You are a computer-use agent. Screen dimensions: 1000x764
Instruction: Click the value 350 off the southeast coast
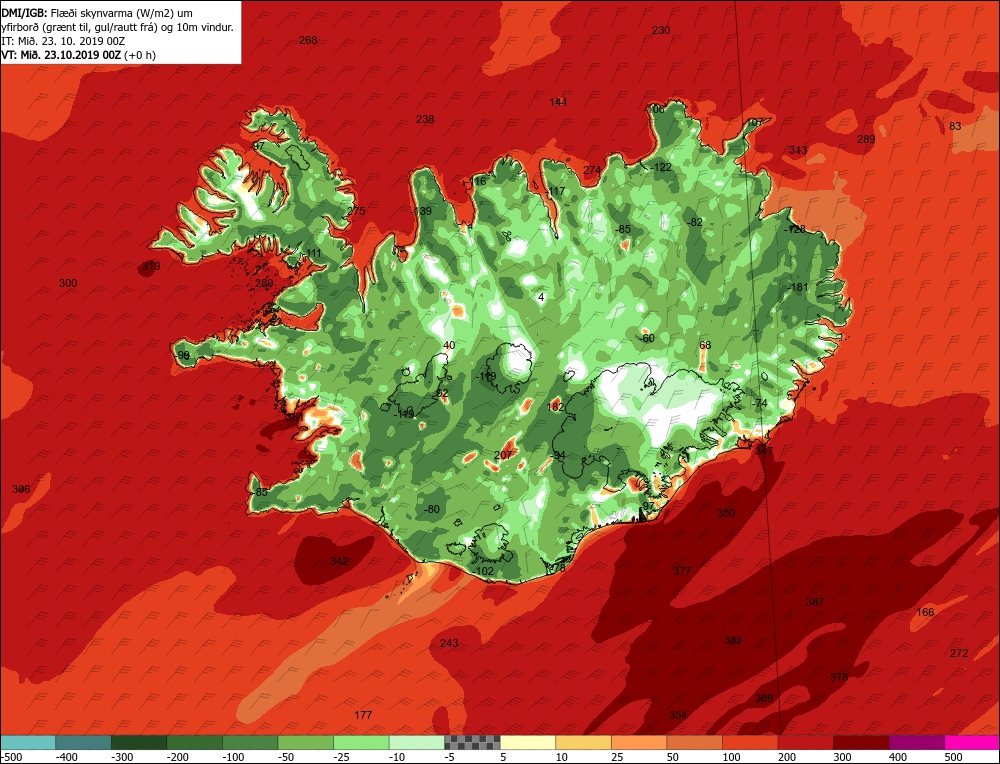(x=726, y=513)
